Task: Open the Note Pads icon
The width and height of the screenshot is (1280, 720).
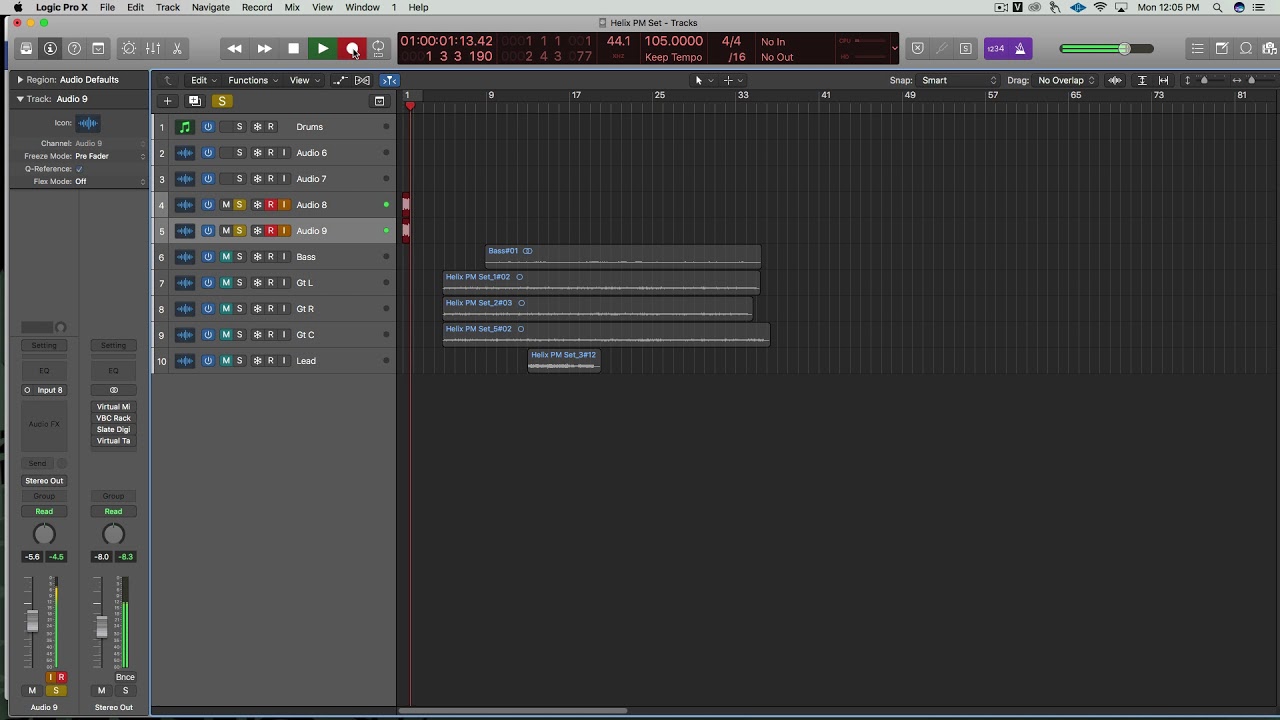Action: [x=1222, y=48]
